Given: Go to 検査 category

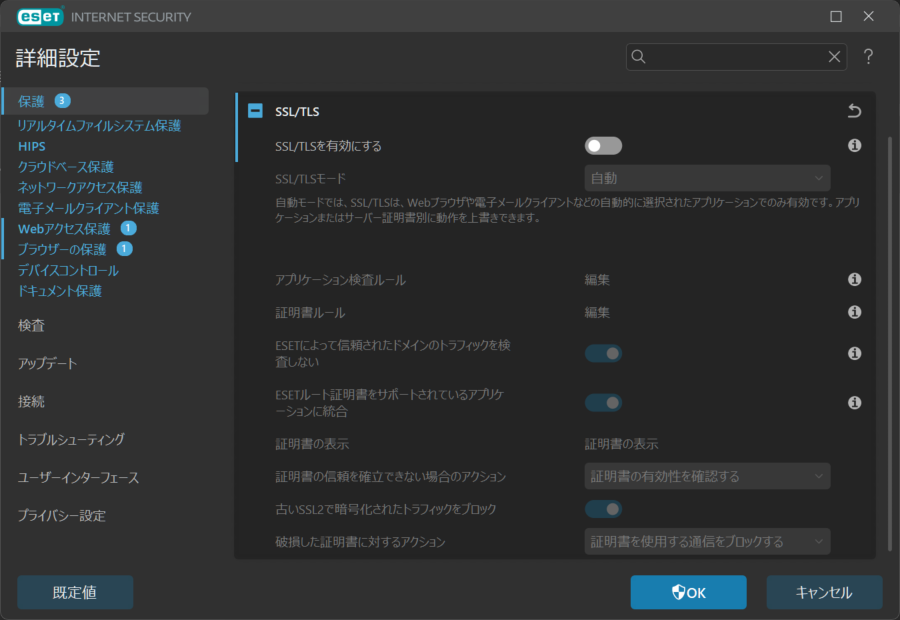Looking at the screenshot, I should click(x=31, y=326).
